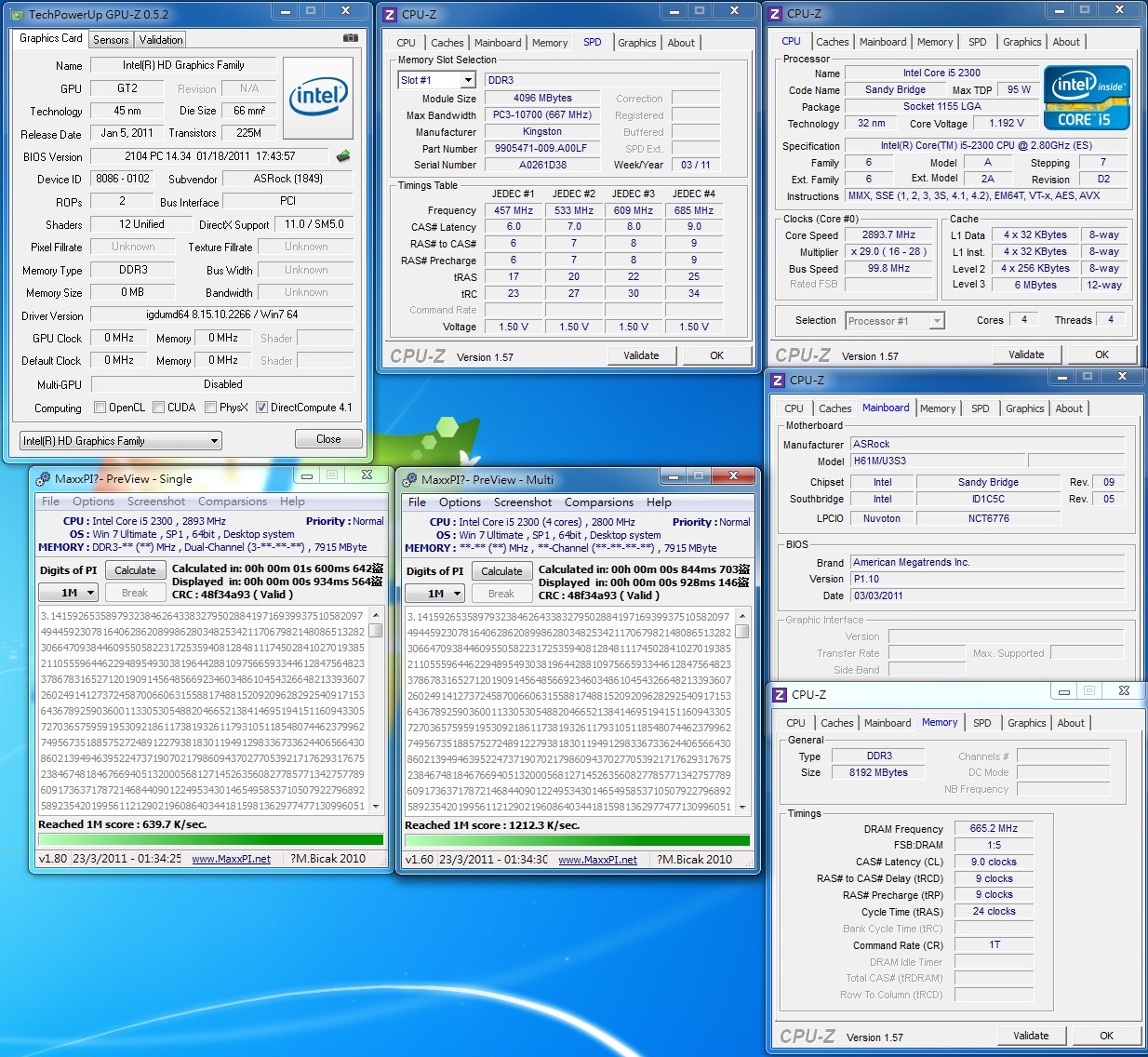This screenshot has height=1057, width=1148.
Task: Click the pi digits scrollbar in MaxxPI Single
Action: pyautogui.click(x=376, y=710)
